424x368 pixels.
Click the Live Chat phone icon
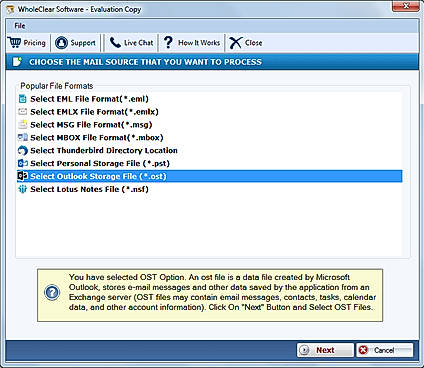[115, 43]
